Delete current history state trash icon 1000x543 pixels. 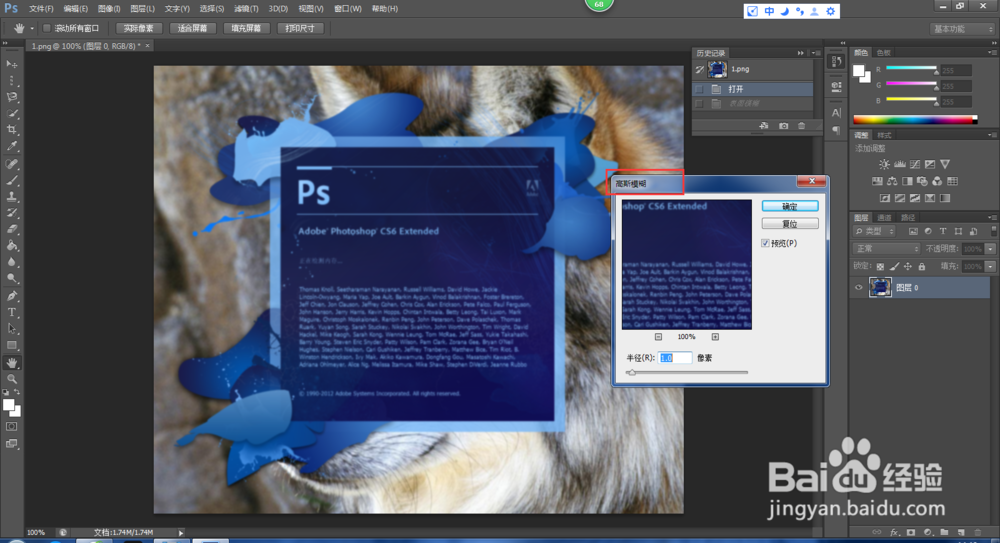click(802, 126)
